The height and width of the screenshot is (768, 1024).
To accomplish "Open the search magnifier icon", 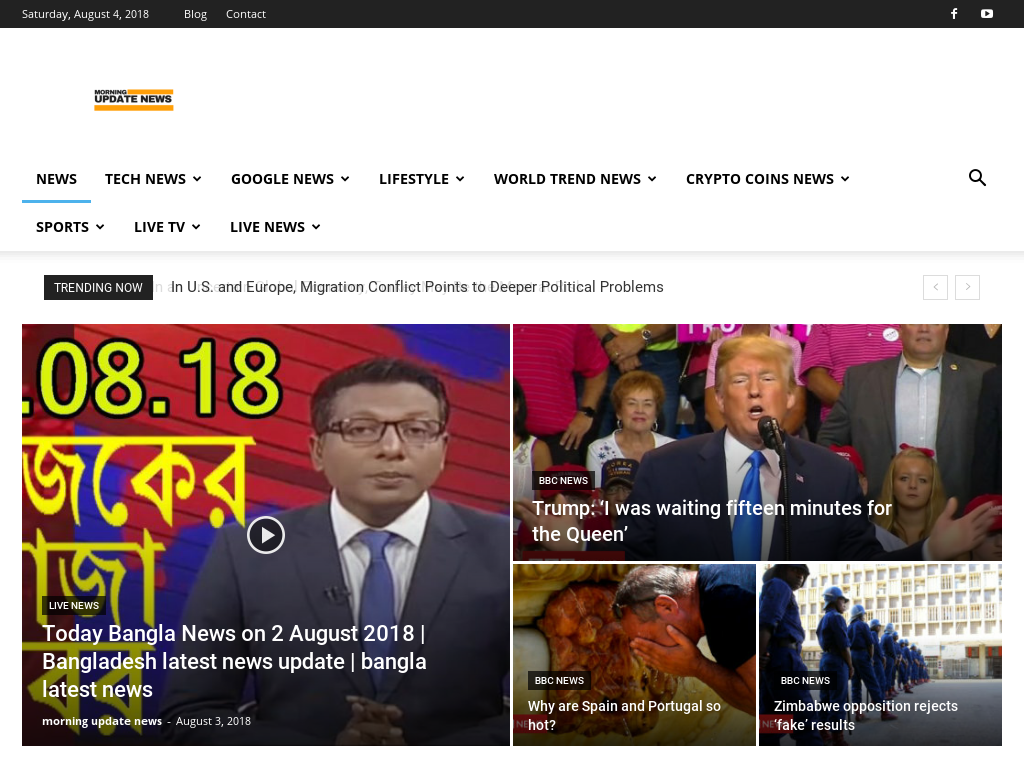I will (977, 178).
